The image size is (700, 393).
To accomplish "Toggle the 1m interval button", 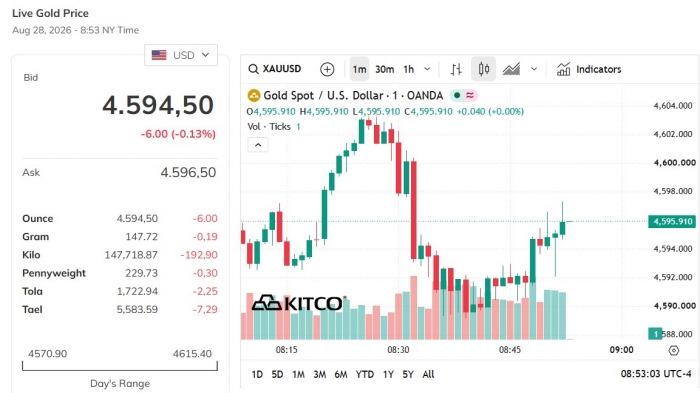I will (x=359, y=69).
